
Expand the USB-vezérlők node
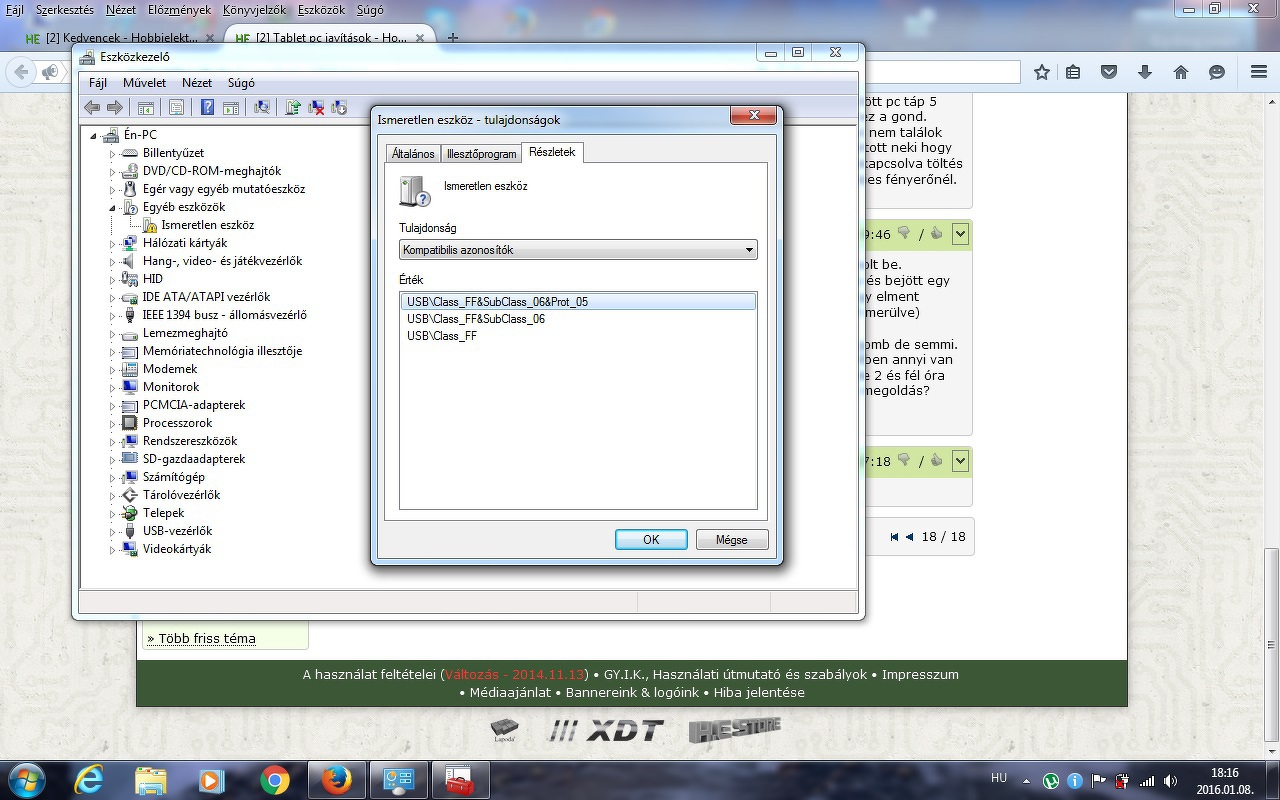(x=113, y=531)
